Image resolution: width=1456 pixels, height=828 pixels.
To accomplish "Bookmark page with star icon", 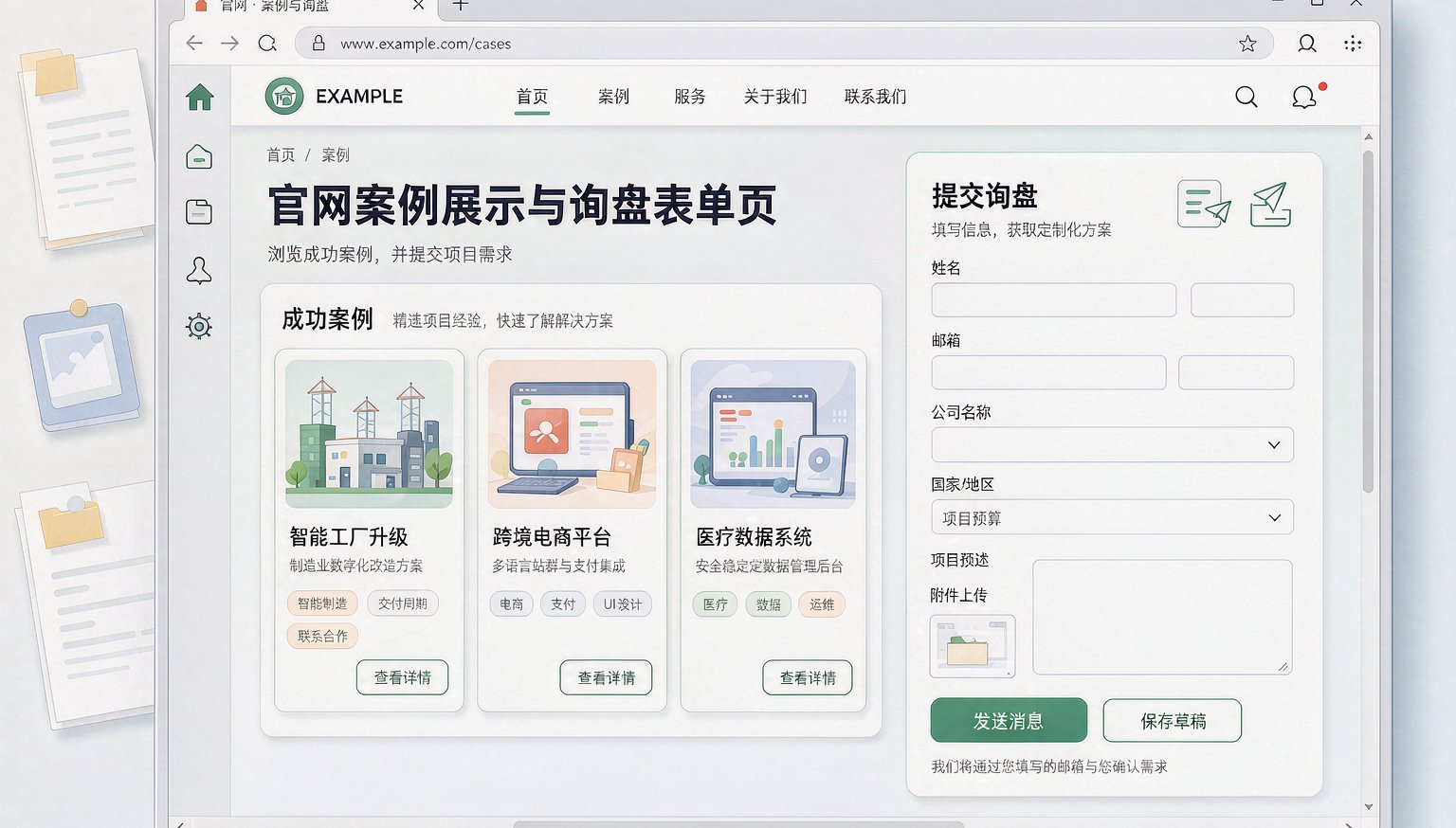I will click(1247, 44).
